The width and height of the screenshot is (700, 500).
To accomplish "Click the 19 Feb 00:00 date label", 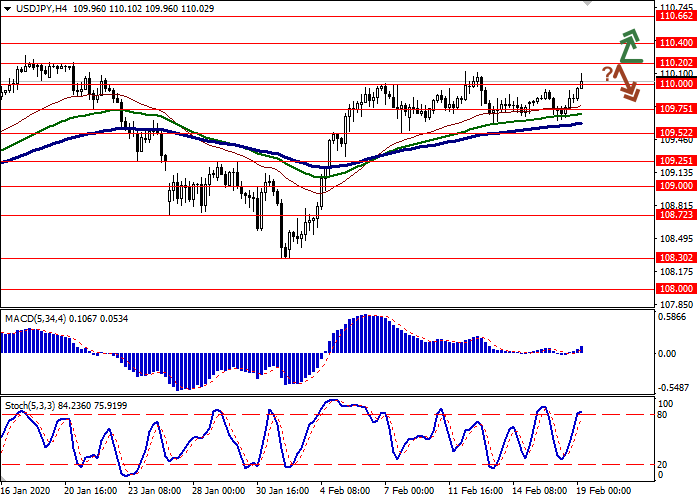I will pyautogui.click(x=603, y=491).
